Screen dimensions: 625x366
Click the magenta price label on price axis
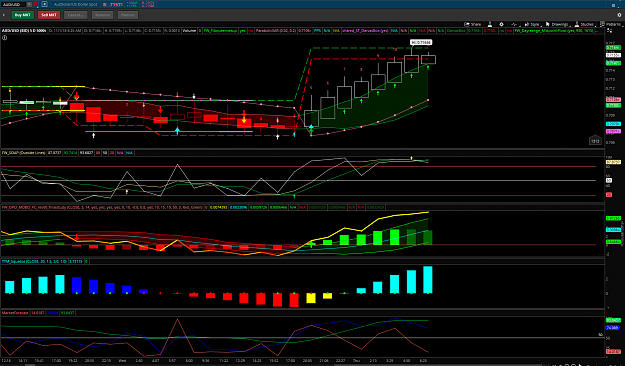(613, 131)
